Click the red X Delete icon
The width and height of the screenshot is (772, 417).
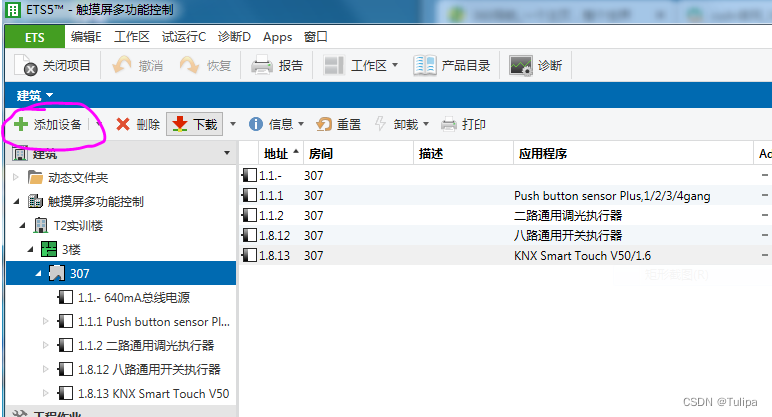click(x=123, y=124)
